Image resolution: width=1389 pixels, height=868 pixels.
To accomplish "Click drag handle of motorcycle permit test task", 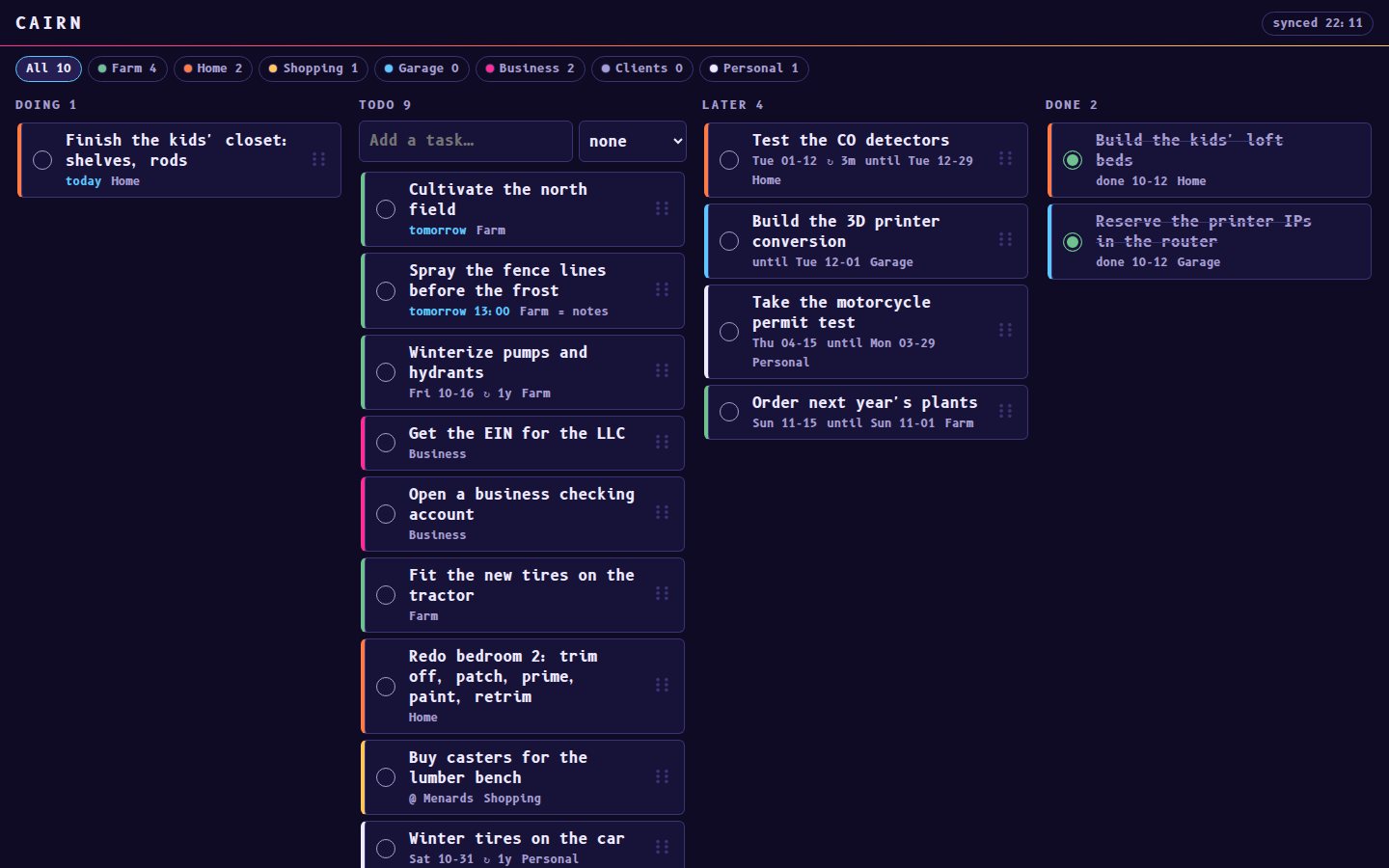I will (1005, 330).
